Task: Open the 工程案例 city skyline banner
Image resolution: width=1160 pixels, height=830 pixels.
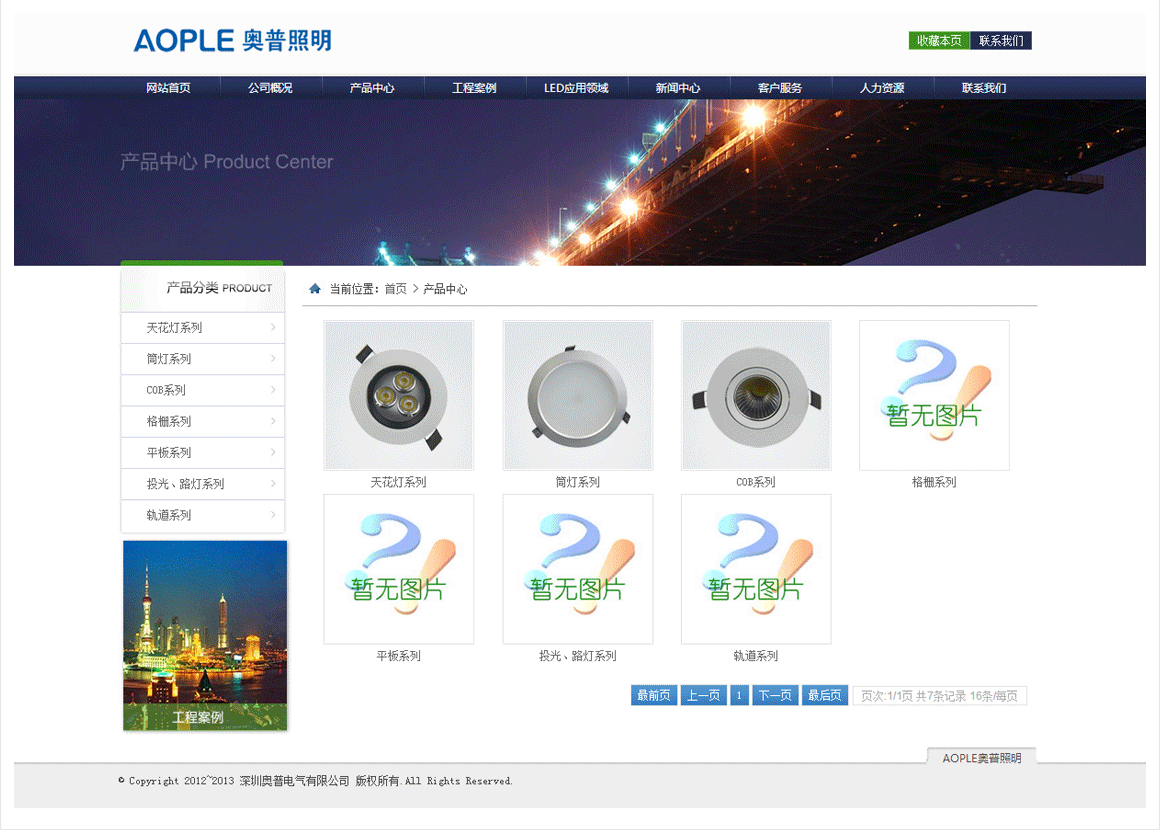Action: pos(205,635)
